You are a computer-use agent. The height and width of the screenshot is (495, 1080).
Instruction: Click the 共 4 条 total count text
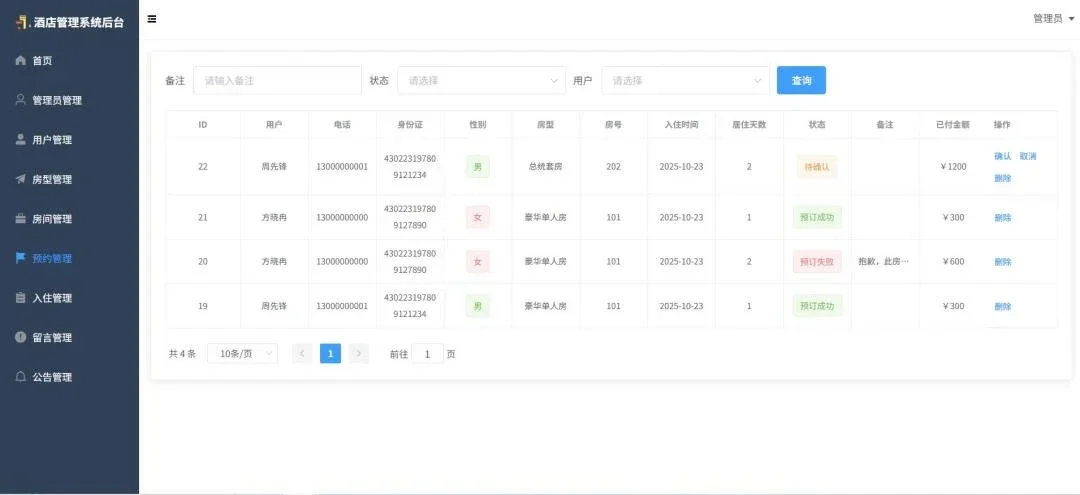click(183, 354)
